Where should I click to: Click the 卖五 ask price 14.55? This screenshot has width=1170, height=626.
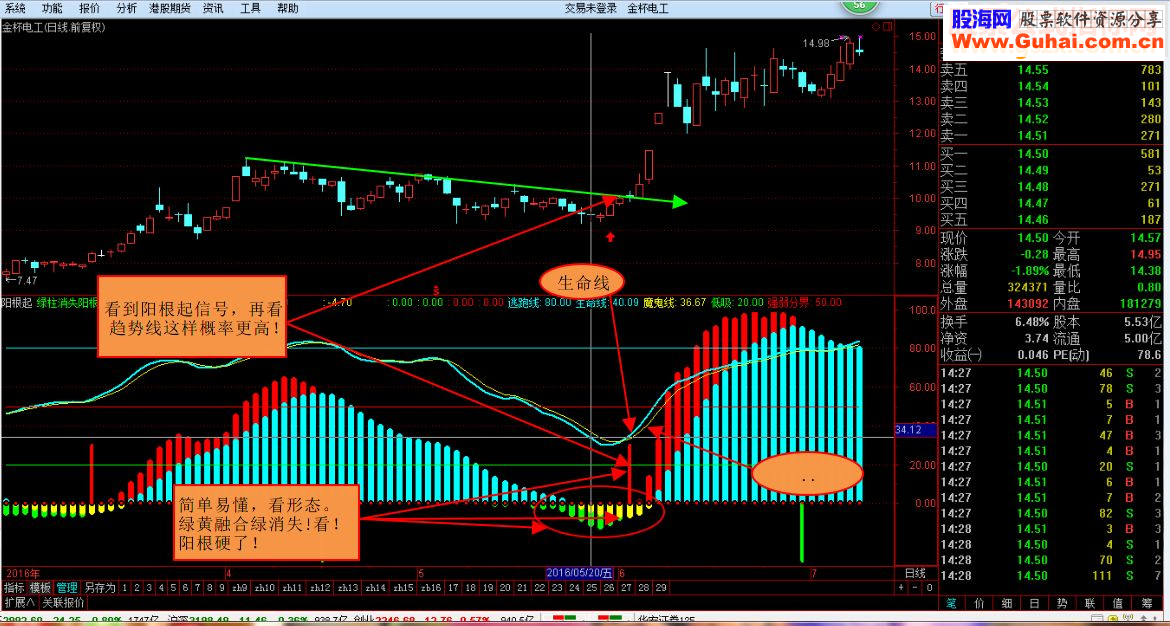[x=1032, y=70]
